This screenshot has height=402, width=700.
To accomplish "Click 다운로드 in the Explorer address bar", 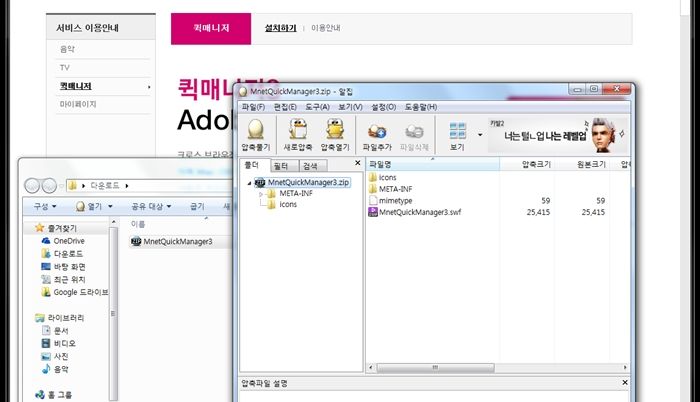I will [x=105, y=185].
